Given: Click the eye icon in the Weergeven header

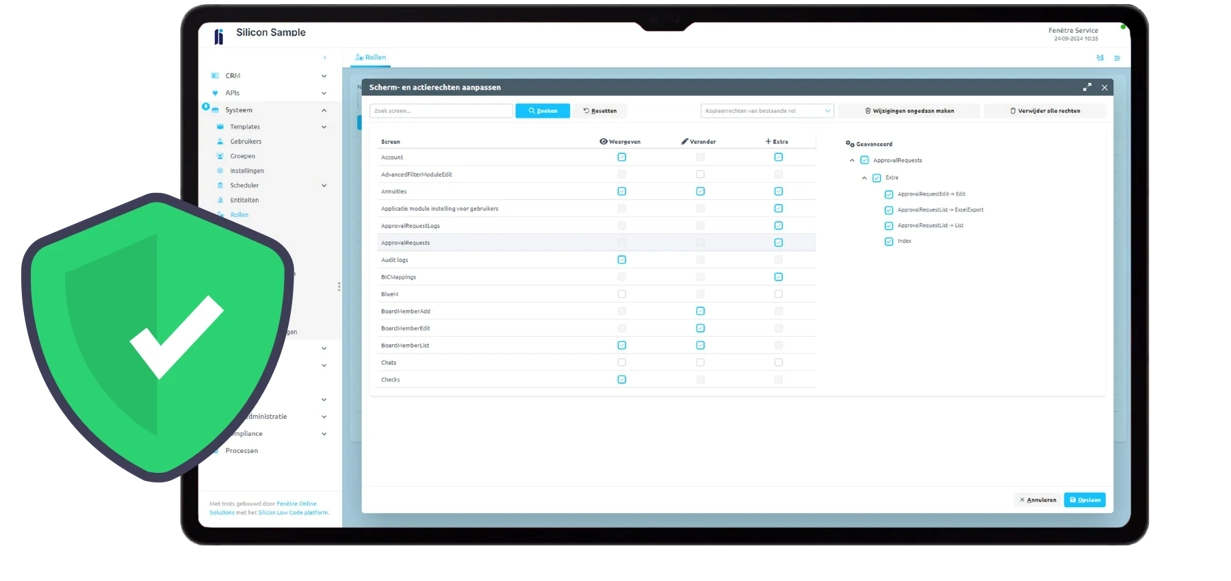Looking at the screenshot, I should [x=603, y=142].
